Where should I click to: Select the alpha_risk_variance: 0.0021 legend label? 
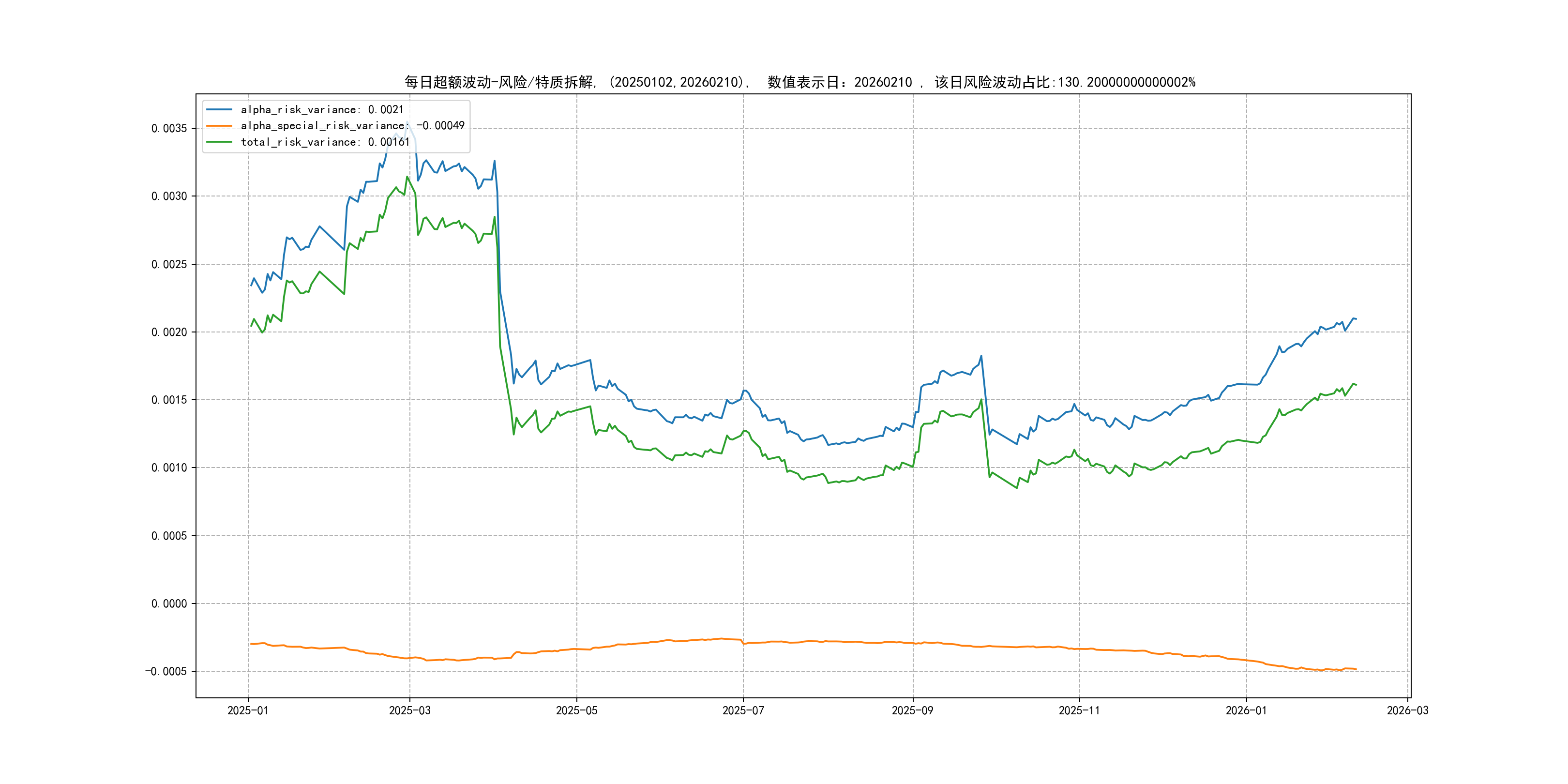click(x=322, y=109)
